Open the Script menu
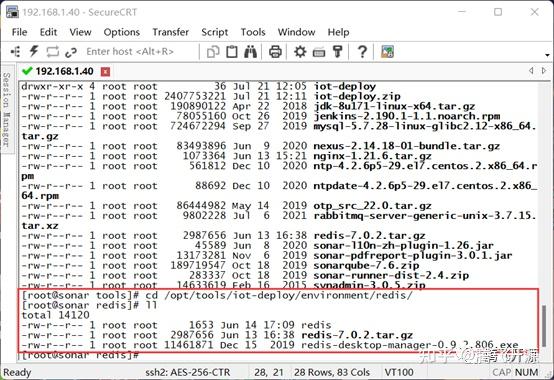The width and height of the screenshot is (554, 380). click(x=214, y=32)
